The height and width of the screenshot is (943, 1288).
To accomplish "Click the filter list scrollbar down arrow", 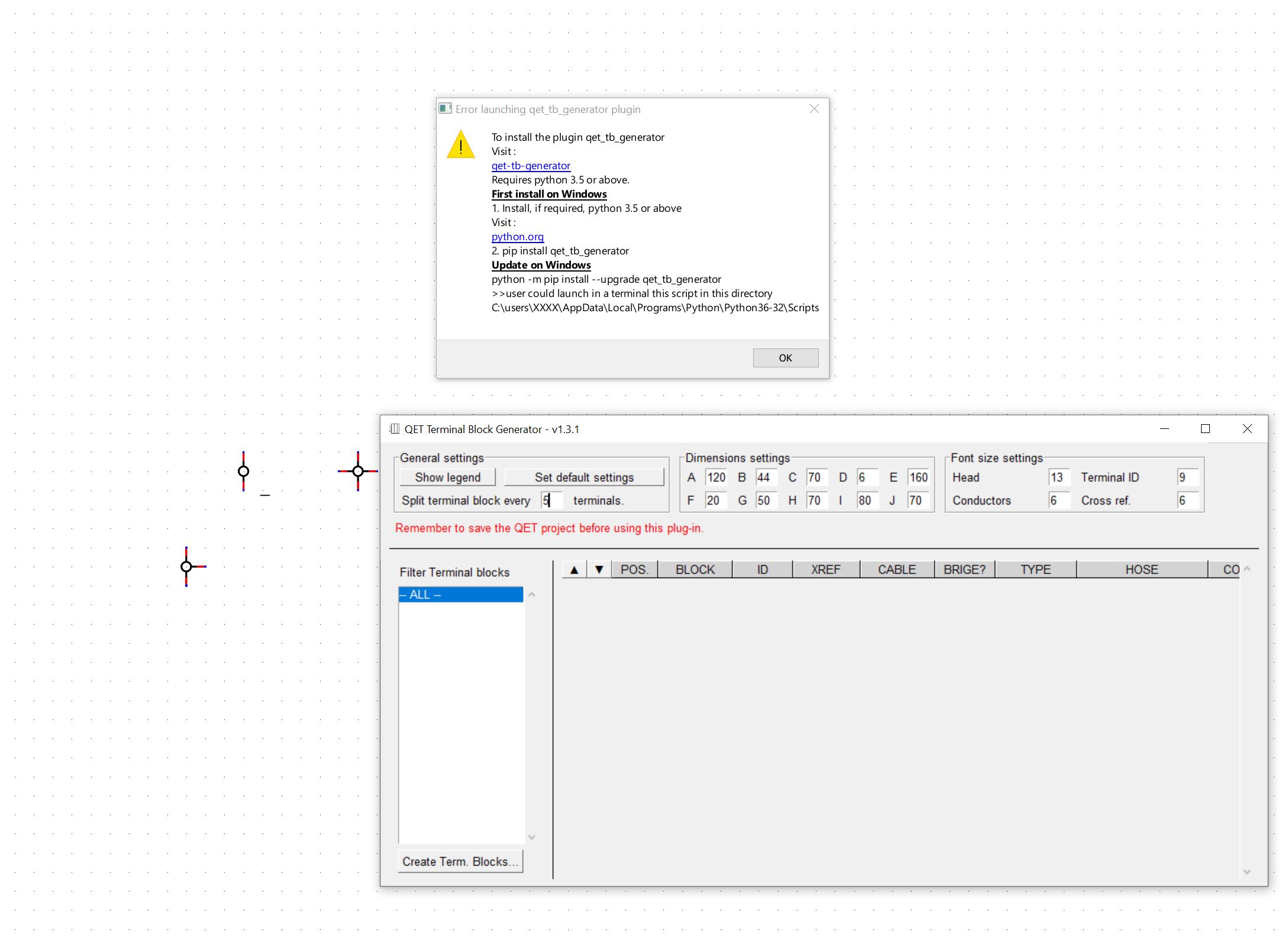I will (531, 837).
